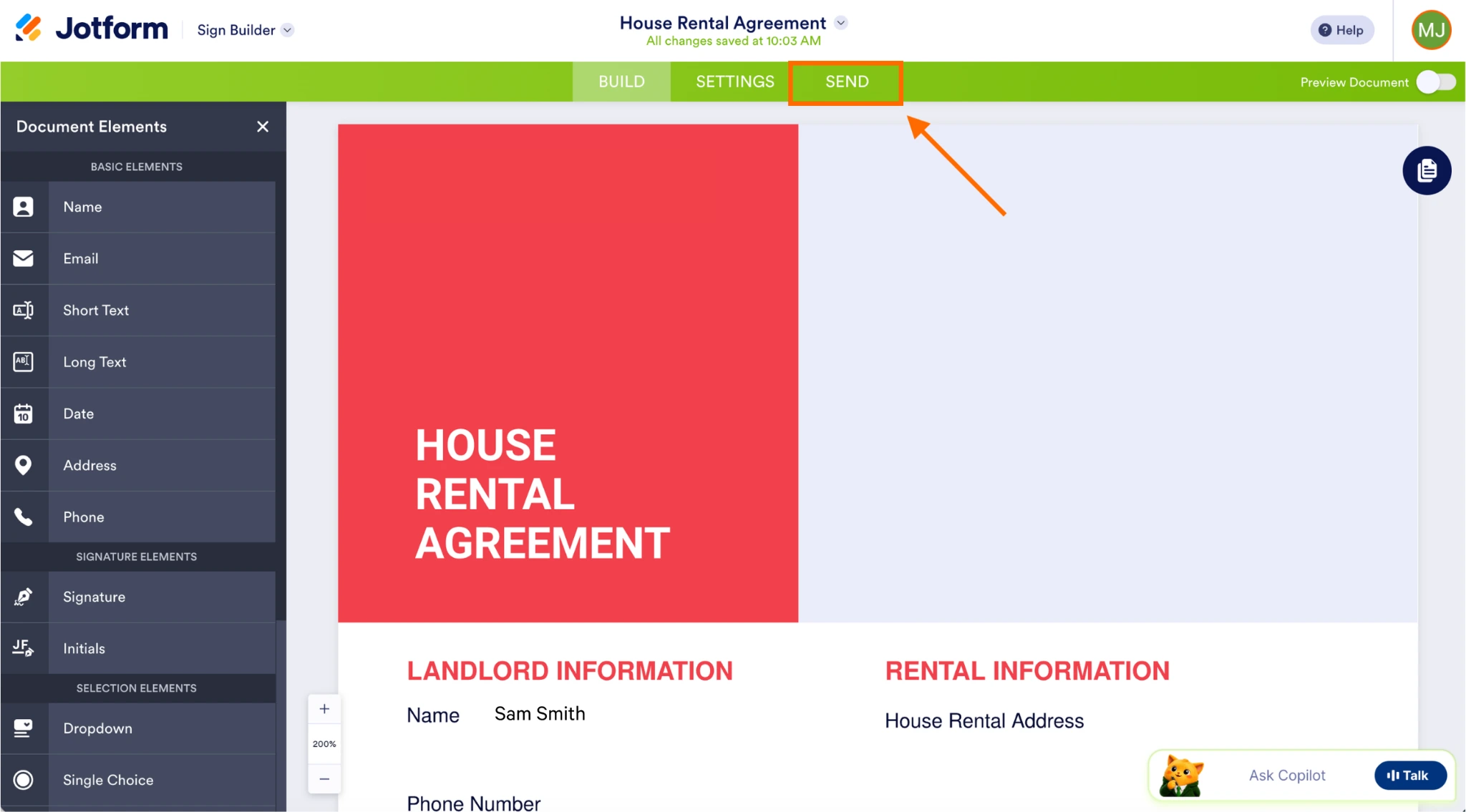Click the Address pin icon

[24, 465]
